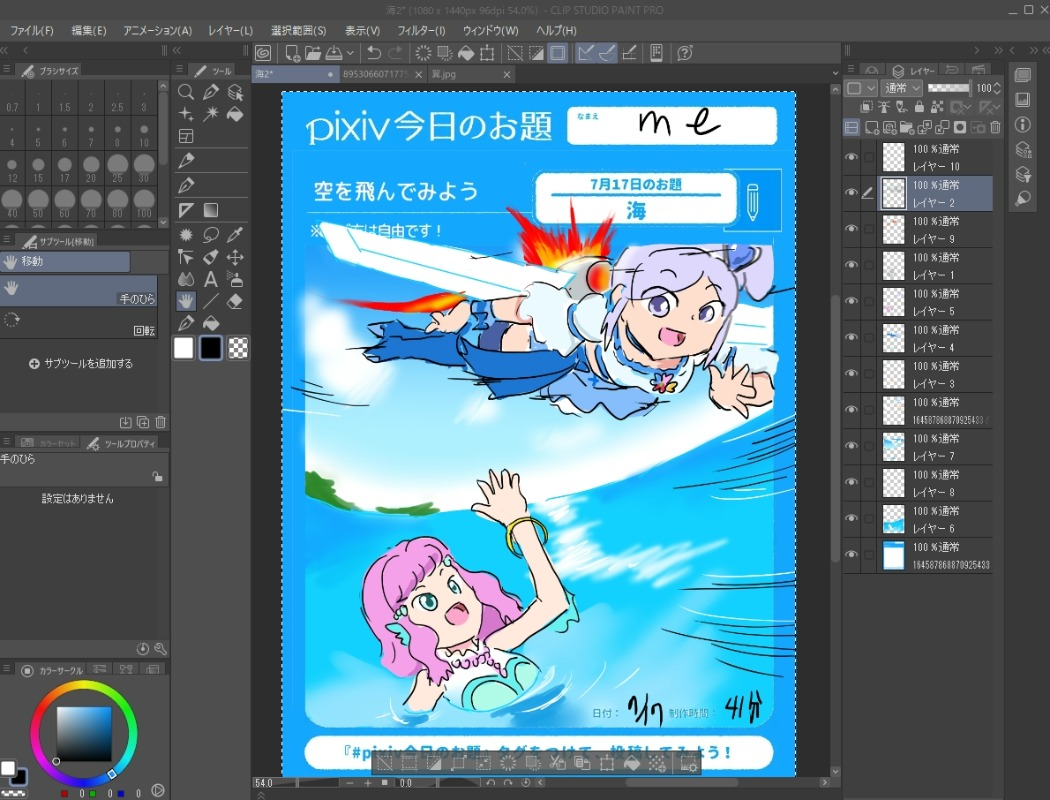This screenshot has width=1050, height=800.
Task: Open the 通常 blending mode dropdown
Action: (901, 88)
